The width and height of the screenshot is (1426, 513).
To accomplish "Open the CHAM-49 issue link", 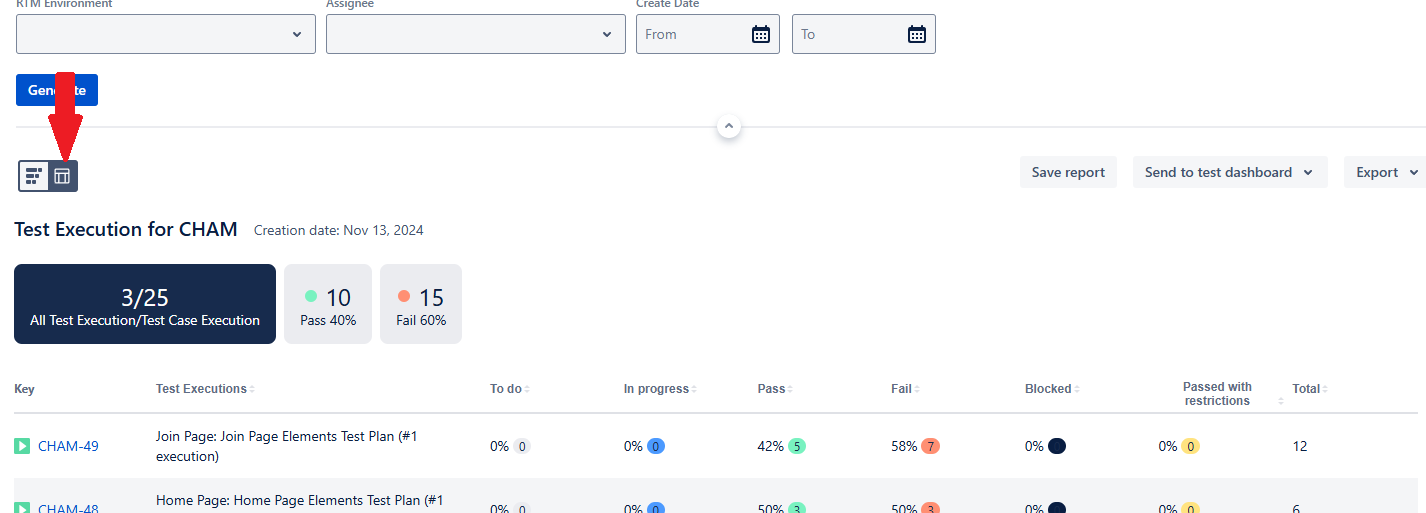I will click(68, 446).
